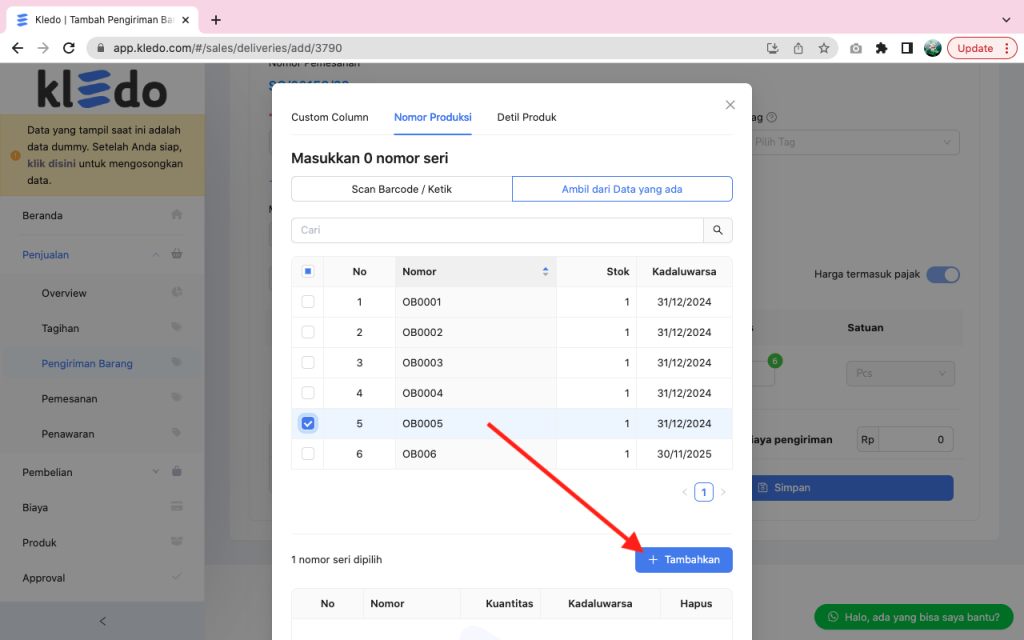Check the box for OB0002
1024x640 pixels.
[x=308, y=332]
